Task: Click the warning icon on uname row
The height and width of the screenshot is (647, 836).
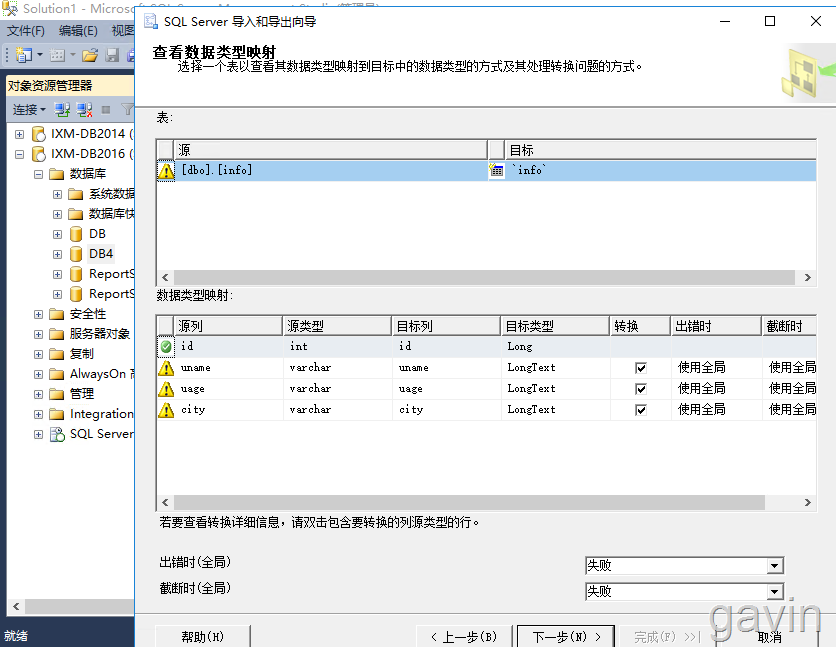Action: [x=166, y=368]
